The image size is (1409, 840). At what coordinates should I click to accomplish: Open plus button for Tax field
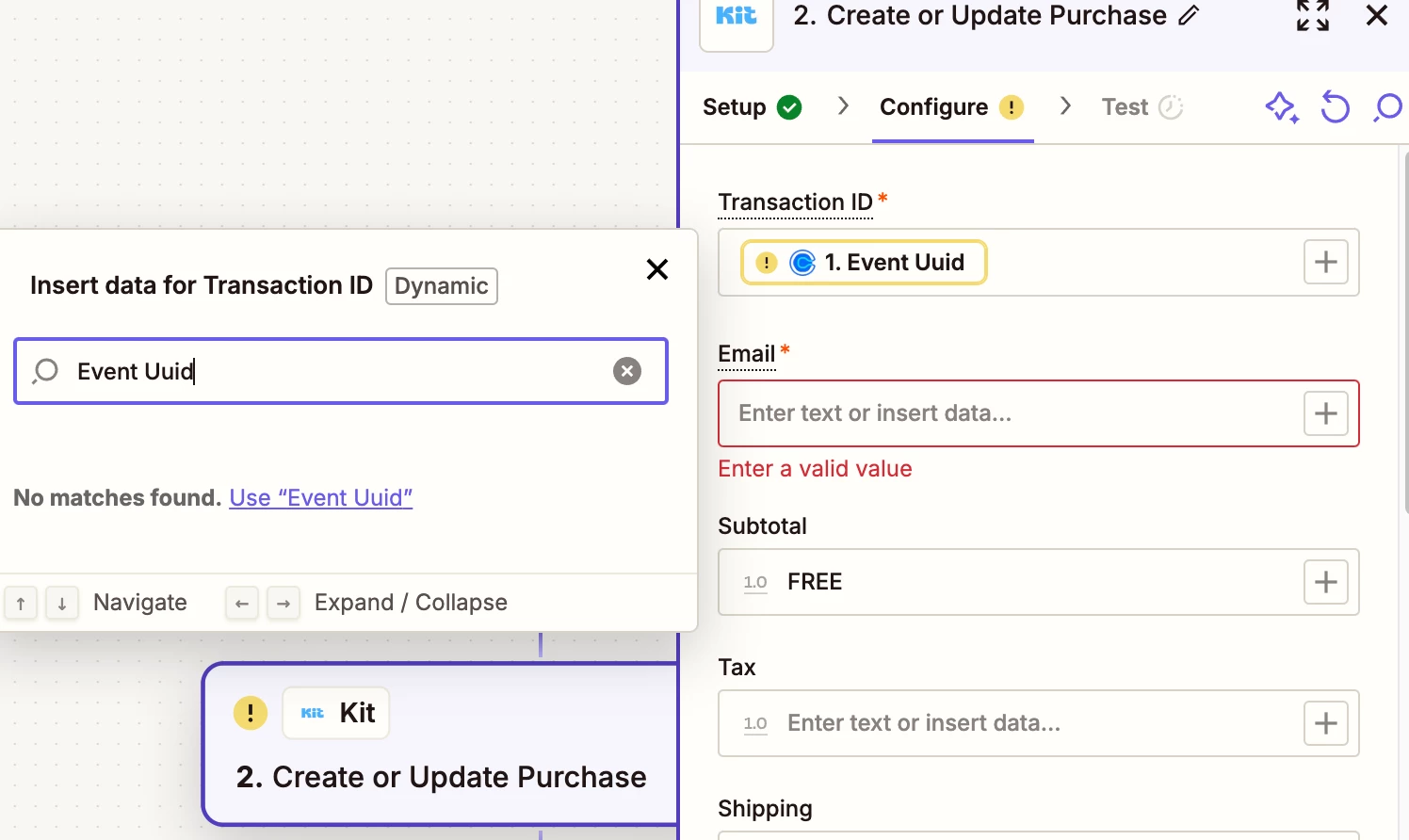pyautogui.click(x=1326, y=723)
